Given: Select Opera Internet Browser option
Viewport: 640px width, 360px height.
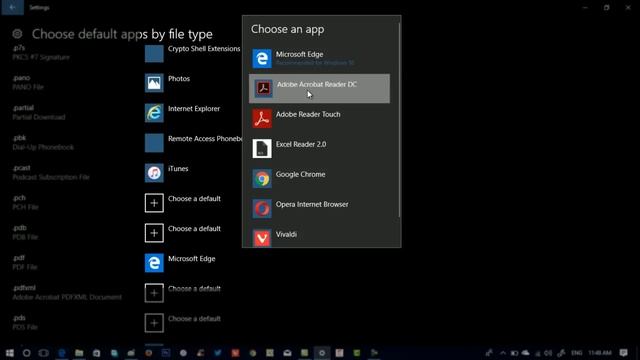Looking at the screenshot, I should click(319, 208).
